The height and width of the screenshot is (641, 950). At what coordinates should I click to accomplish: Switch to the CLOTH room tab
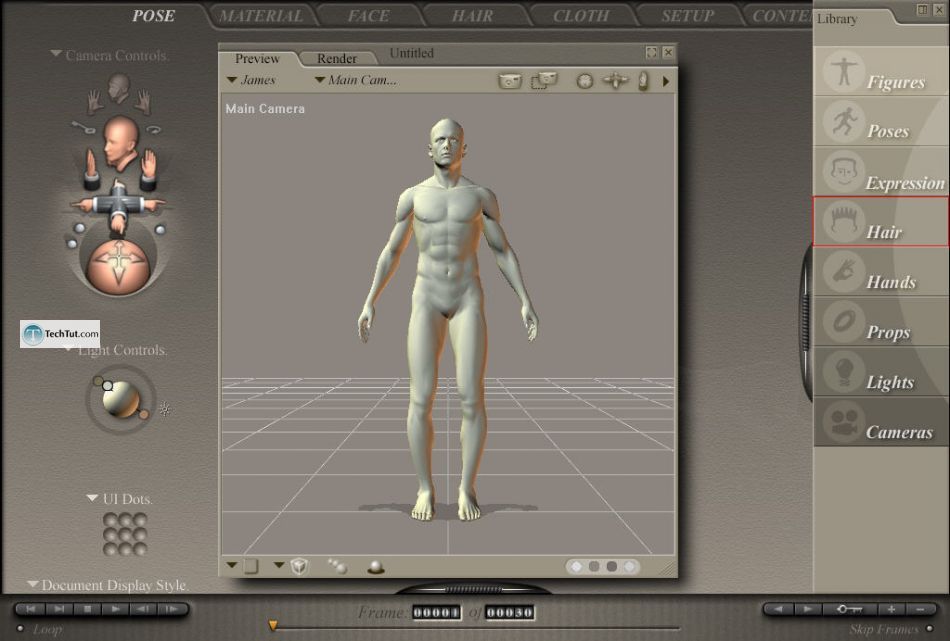pyautogui.click(x=581, y=16)
